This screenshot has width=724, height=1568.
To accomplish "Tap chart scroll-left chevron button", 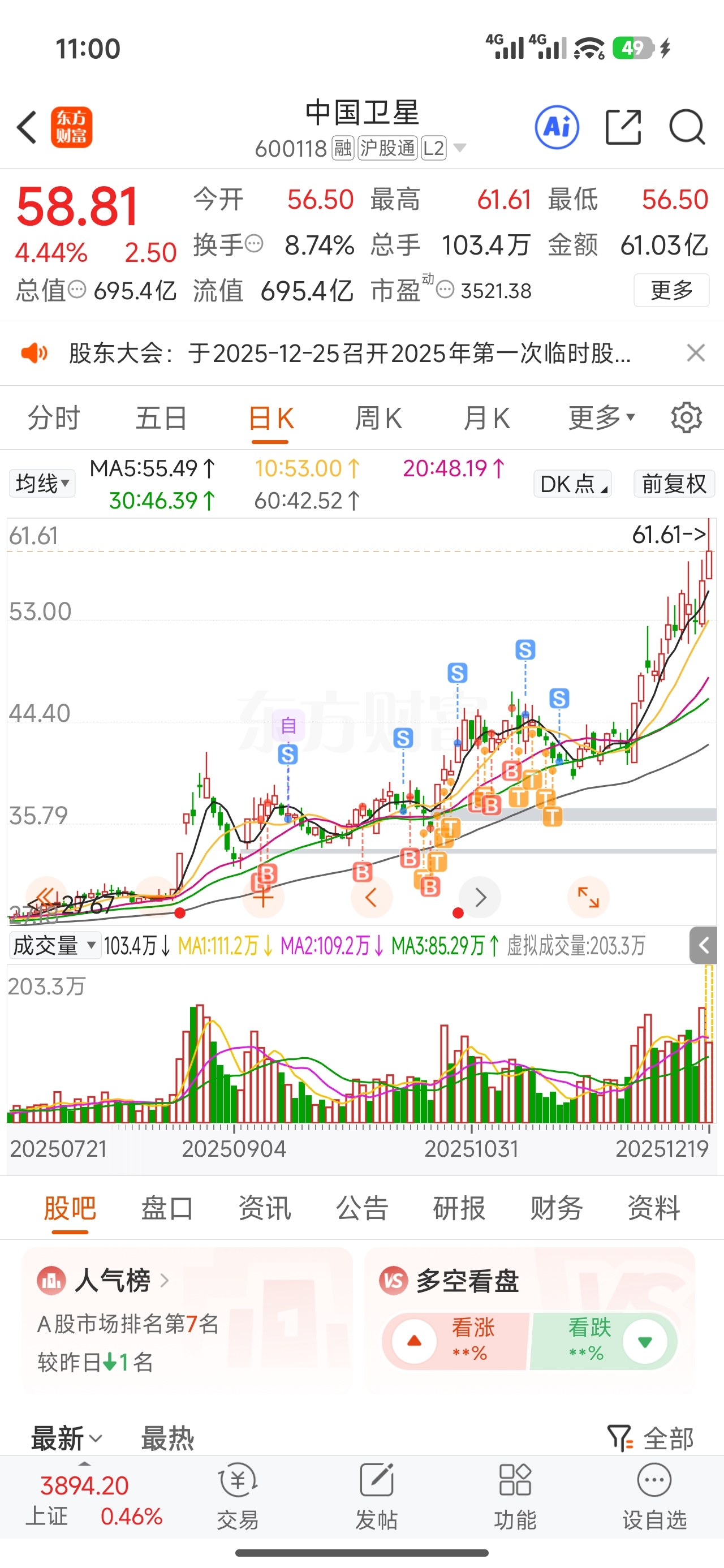I will point(371,897).
